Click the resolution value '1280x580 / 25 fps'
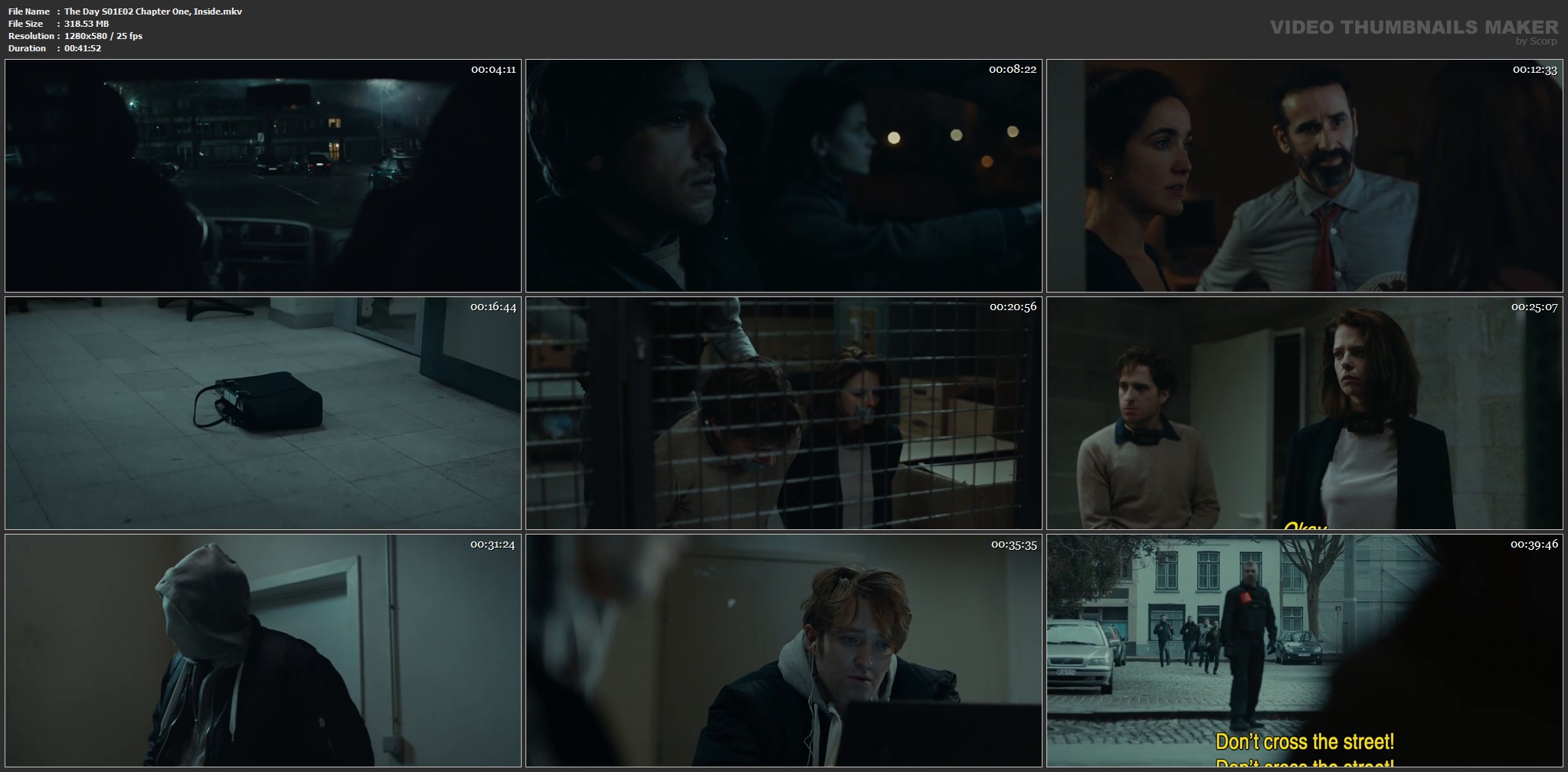The width and height of the screenshot is (1568, 772). [103, 36]
